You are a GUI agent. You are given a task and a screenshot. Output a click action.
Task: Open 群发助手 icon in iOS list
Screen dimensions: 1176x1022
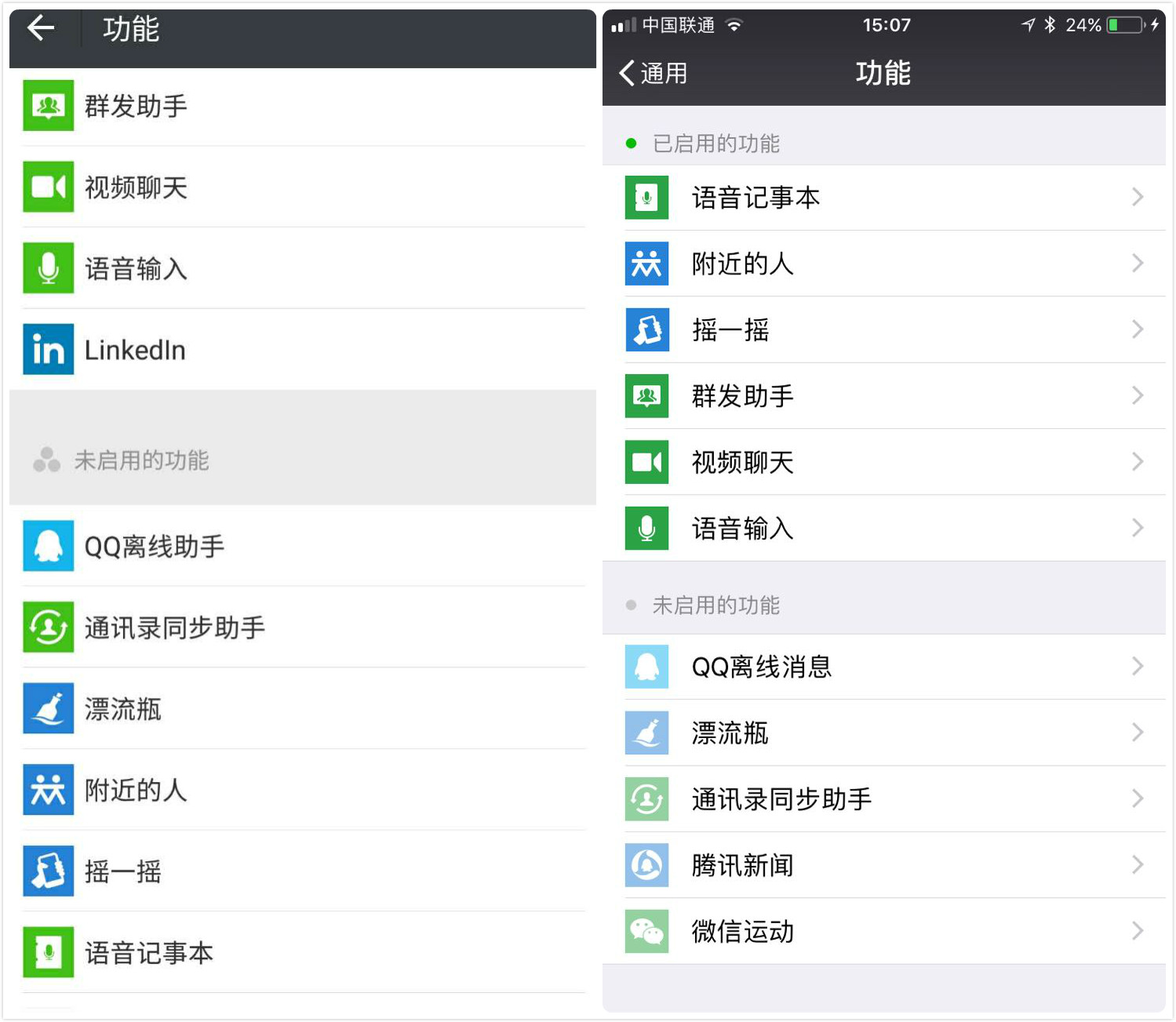646,396
